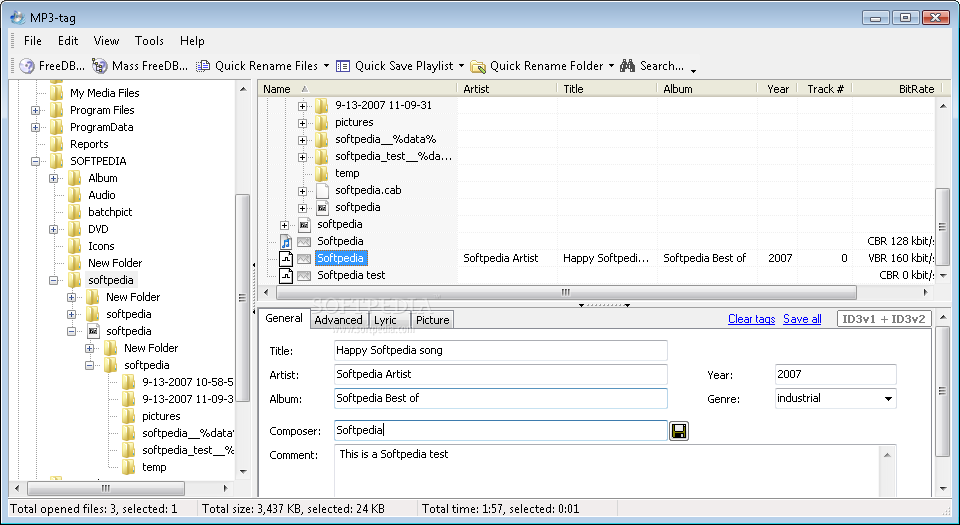Screen dimensions: 960x525
Task: Click file icon of Softpedia test row
Action: (286, 275)
